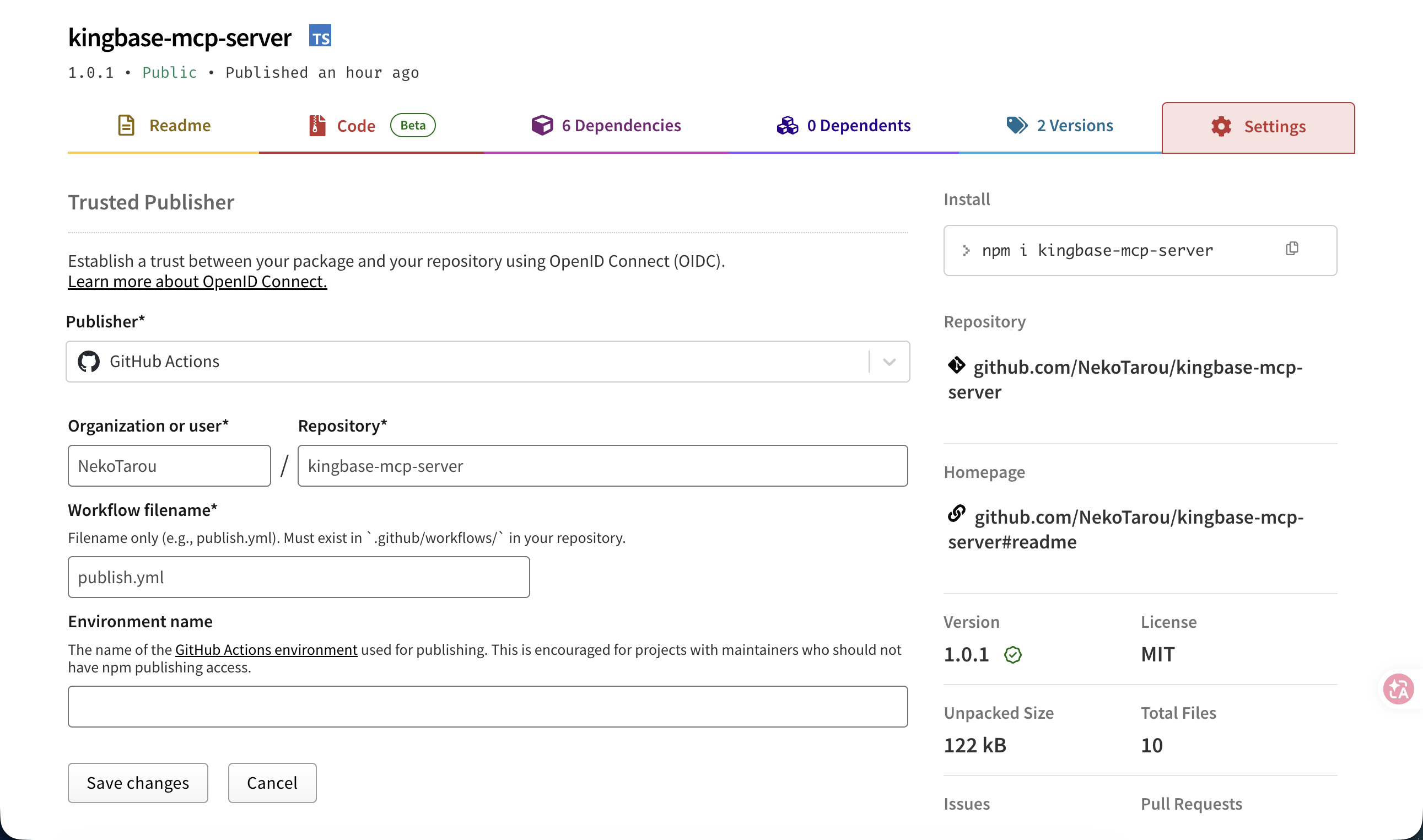Expand the Publisher dropdown chevron

click(x=889, y=362)
